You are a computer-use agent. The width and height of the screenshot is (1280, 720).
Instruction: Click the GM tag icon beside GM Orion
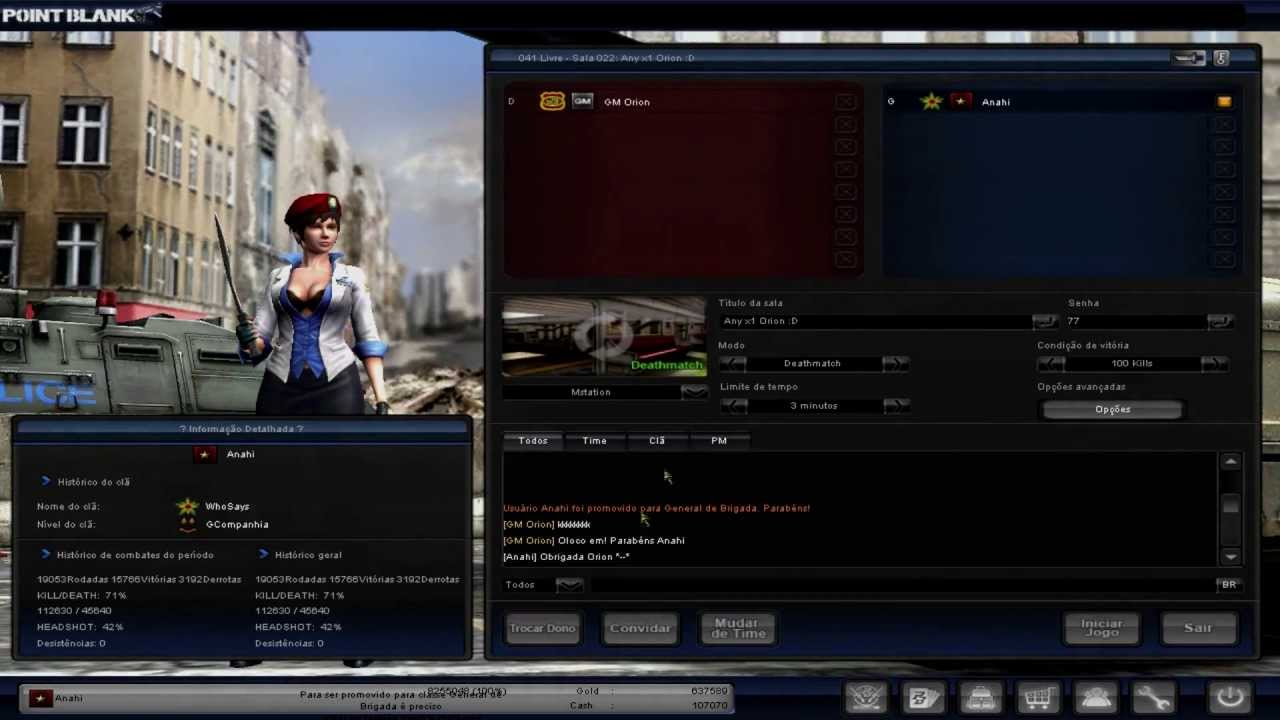(582, 101)
